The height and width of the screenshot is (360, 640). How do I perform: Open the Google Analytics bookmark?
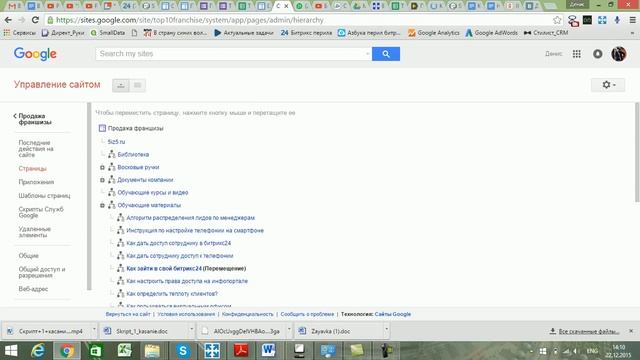(x=433, y=33)
